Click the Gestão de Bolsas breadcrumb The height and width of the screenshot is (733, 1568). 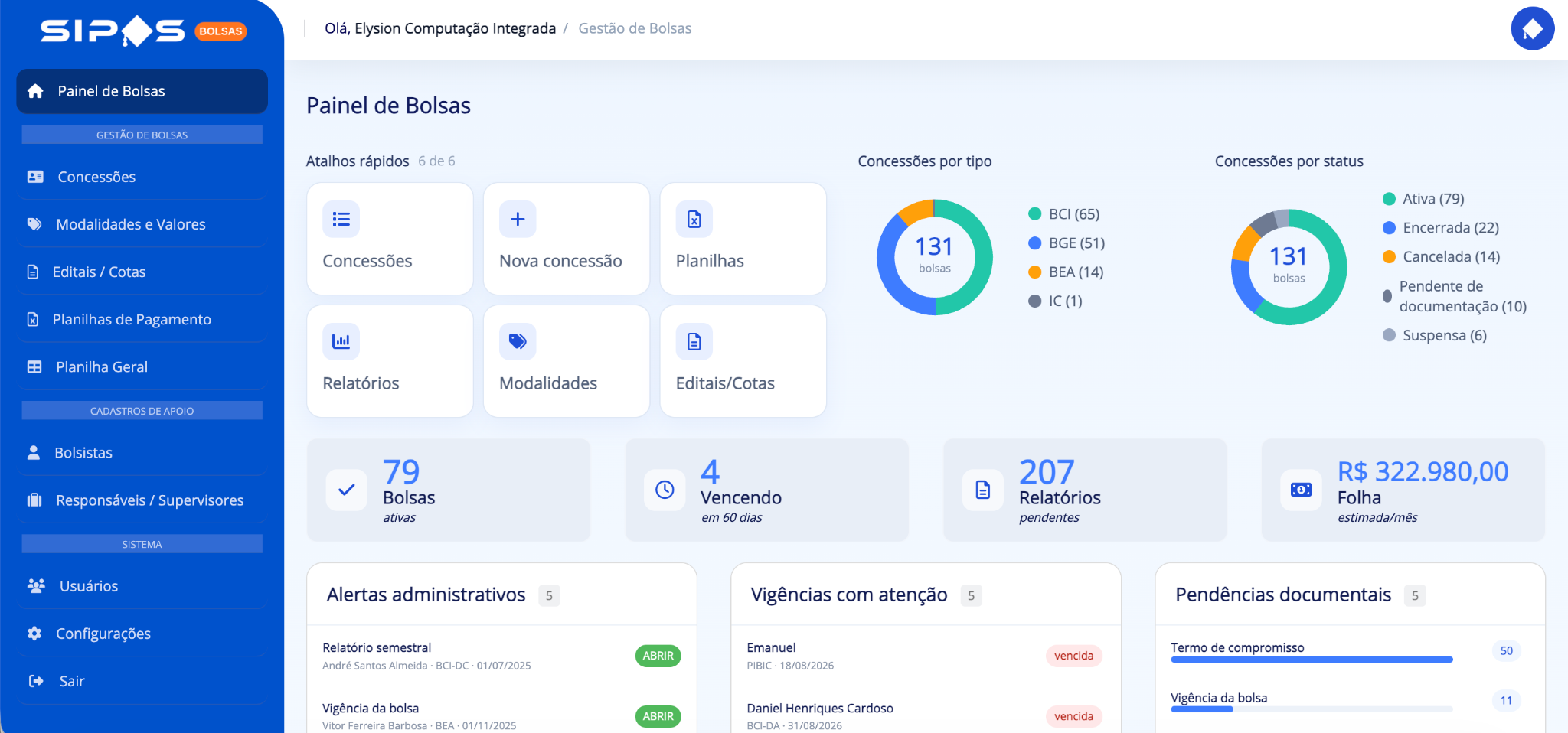tap(635, 28)
